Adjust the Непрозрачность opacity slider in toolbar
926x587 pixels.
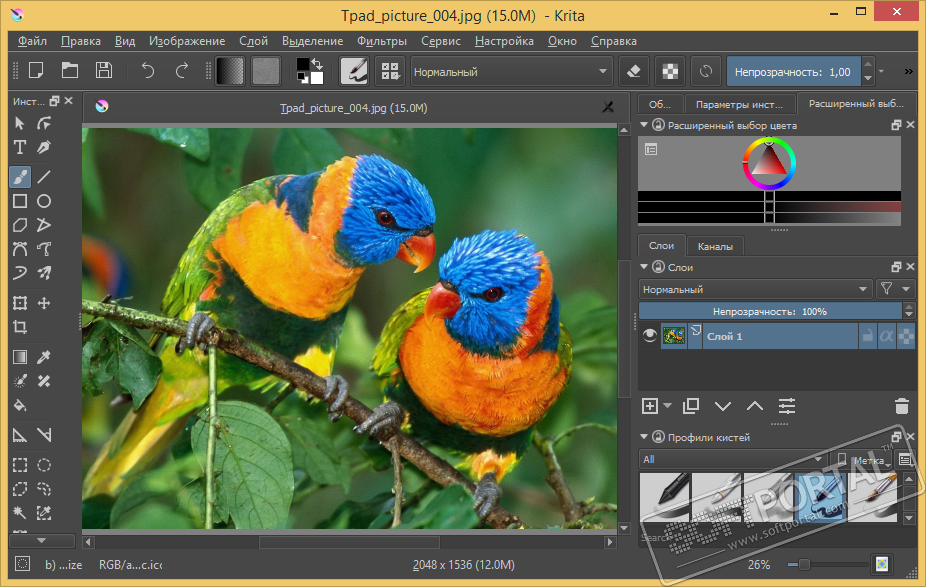pos(792,72)
